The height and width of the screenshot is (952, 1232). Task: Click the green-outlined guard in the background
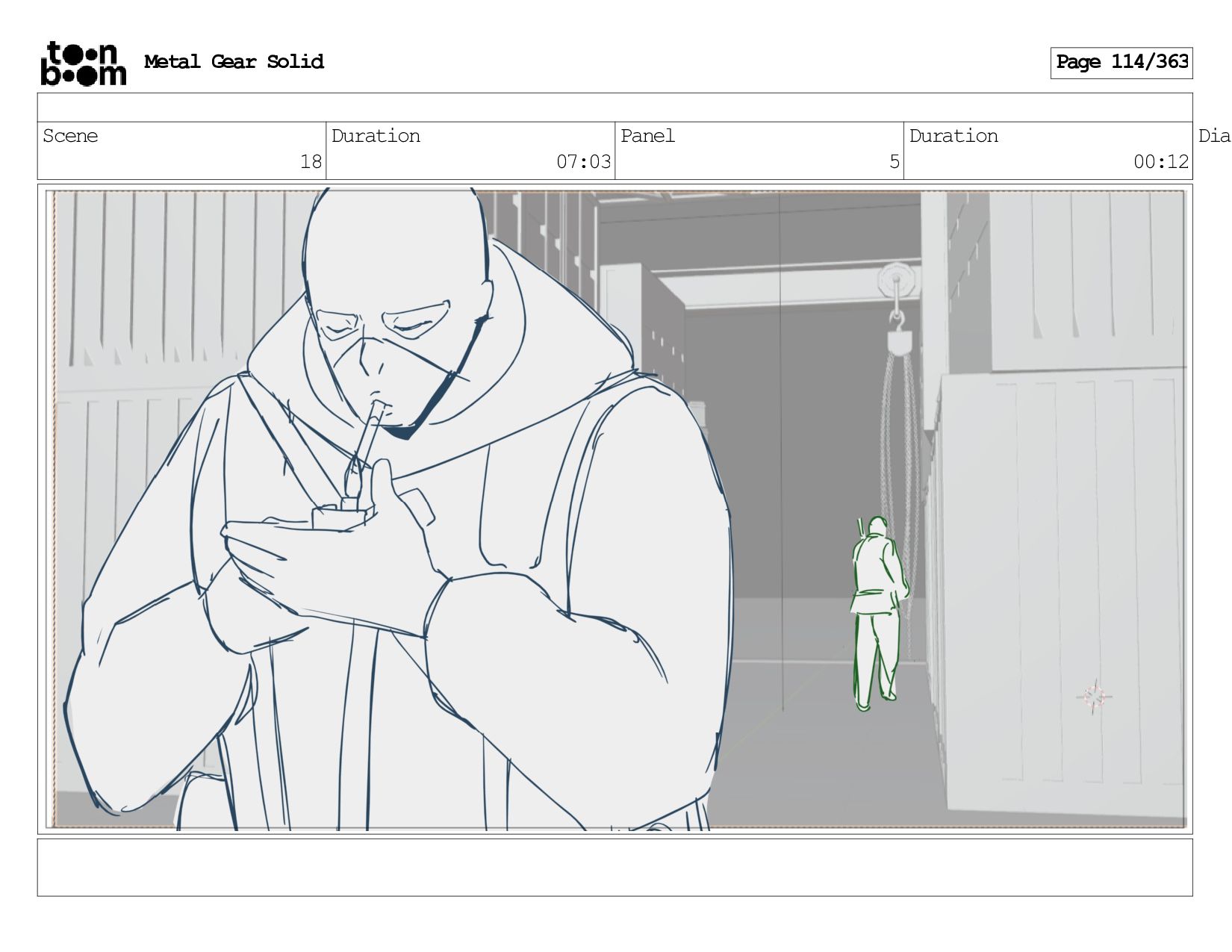point(880,614)
